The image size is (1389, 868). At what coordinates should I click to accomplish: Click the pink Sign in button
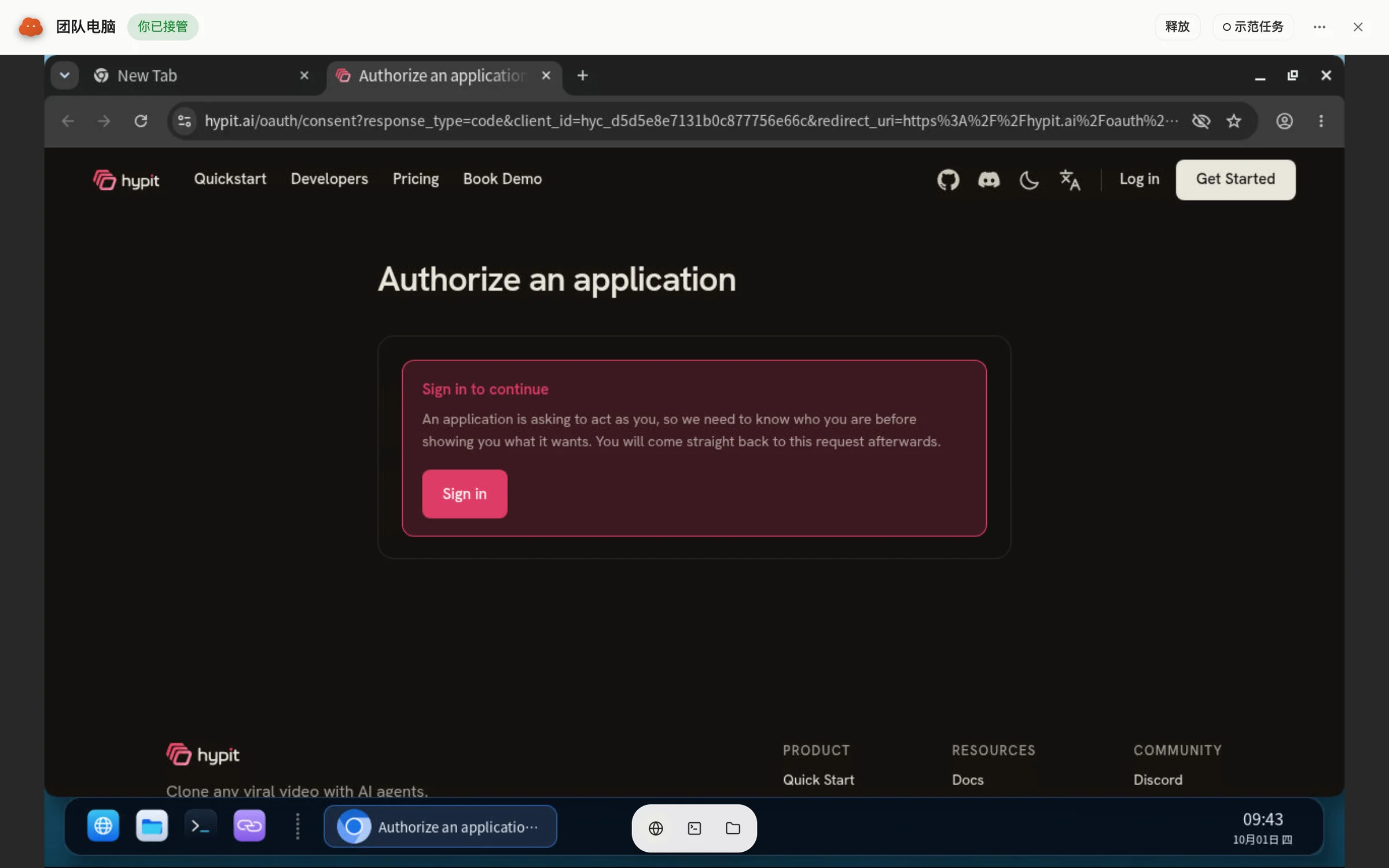[464, 494]
